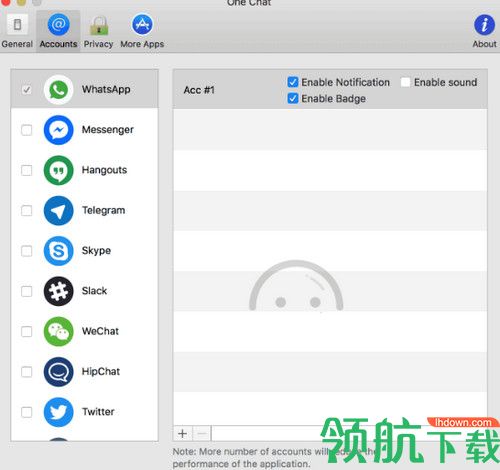Click the Slack icon
Viewport: 500px width, 470px height.
pyautogui.click(x=59, y=291)
